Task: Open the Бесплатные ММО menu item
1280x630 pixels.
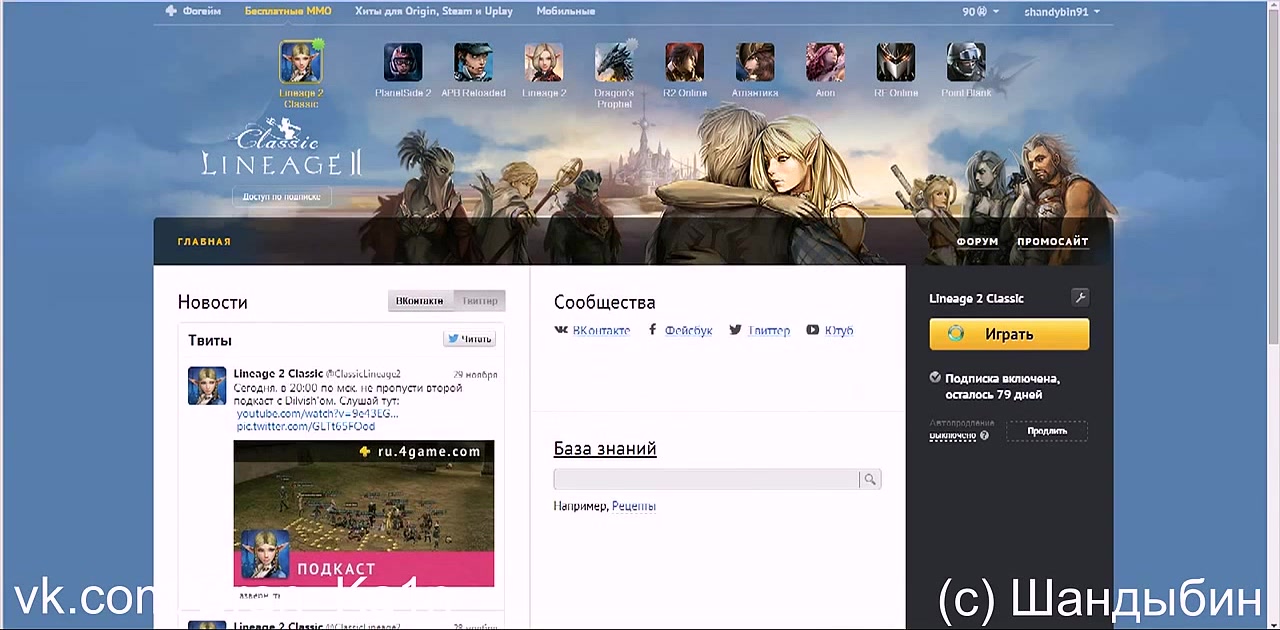Action: point(288,12)
